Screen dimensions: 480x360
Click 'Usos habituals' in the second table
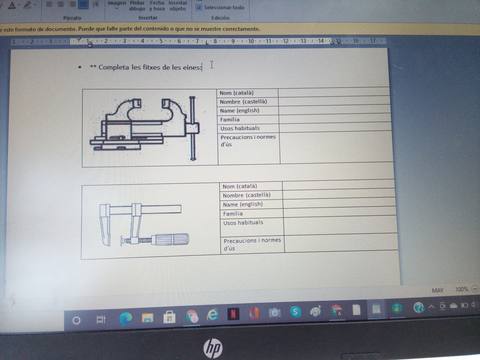click(243, 222)
